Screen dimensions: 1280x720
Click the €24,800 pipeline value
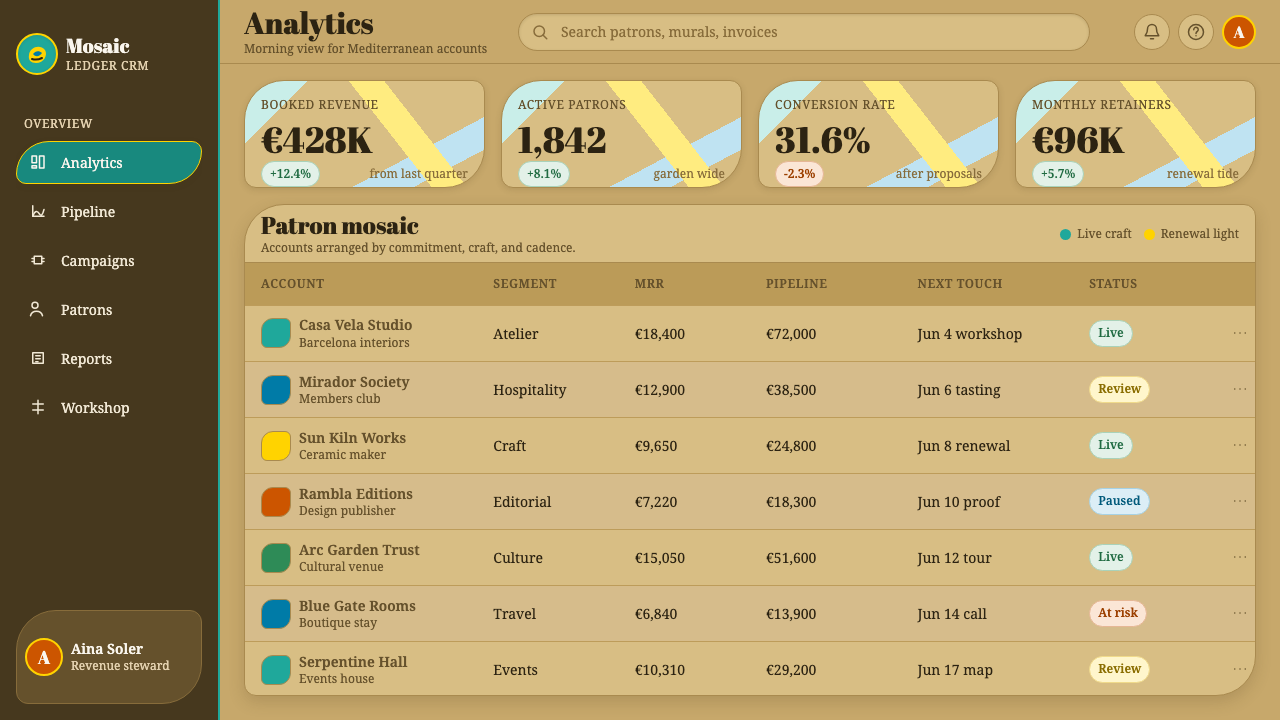click(791, 446)
